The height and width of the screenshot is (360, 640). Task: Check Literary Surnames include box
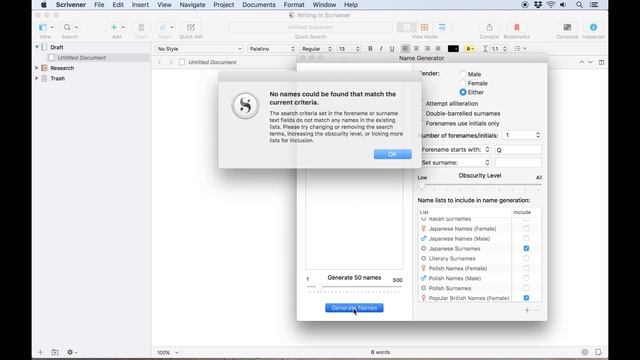pos(526,258)
